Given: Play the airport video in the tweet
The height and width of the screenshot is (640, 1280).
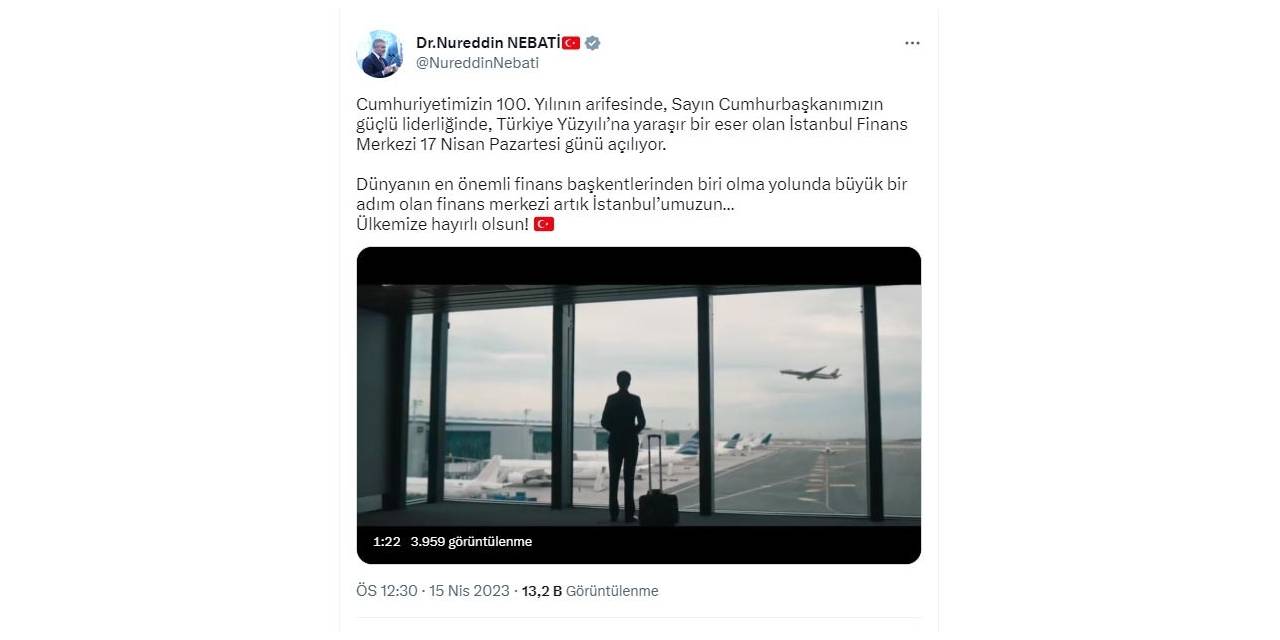Looking at the screenshot, I should (x=639, y=405).
